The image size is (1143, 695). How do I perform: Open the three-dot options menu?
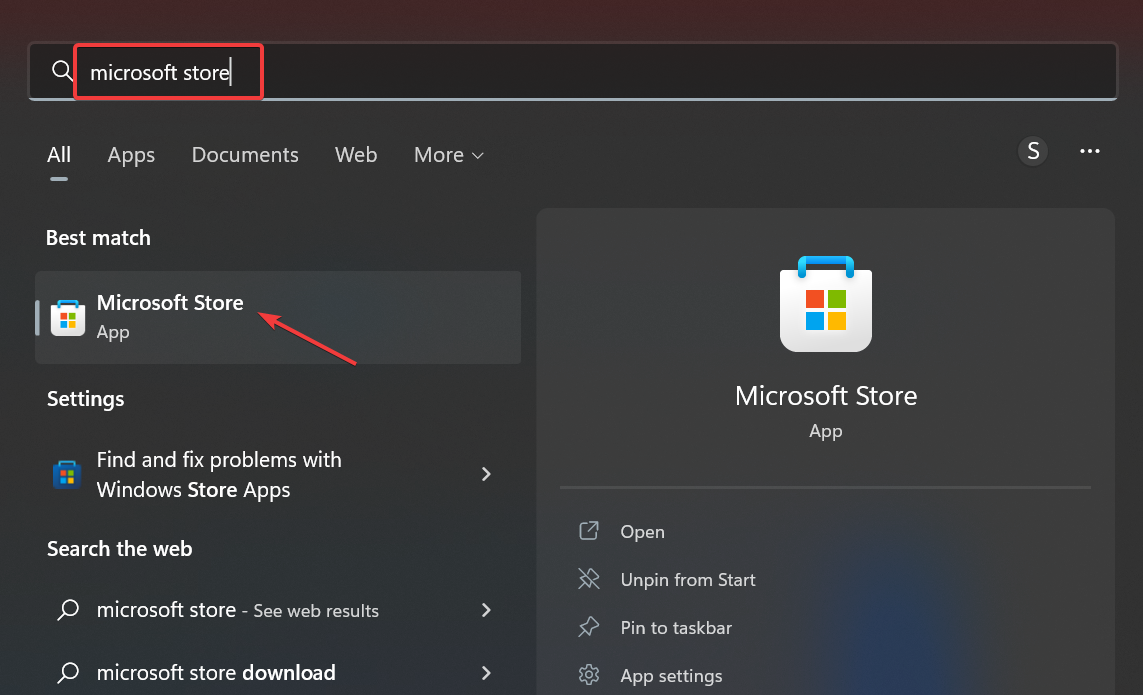tap(1090, 151)
